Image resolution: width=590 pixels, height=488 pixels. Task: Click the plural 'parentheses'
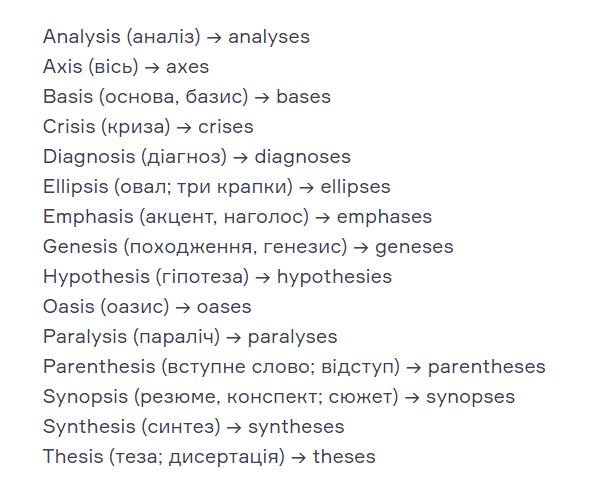pyautogui.click(x=487, y=367)
